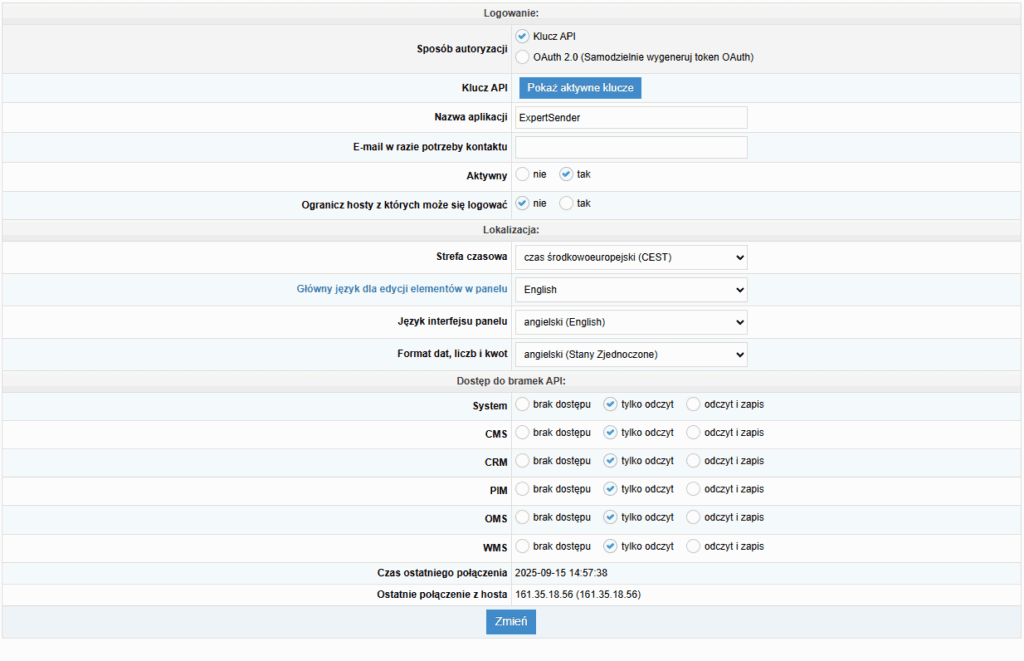
Task: Select tylko odczyt for CRM gateway
Action: pos(610,461)
